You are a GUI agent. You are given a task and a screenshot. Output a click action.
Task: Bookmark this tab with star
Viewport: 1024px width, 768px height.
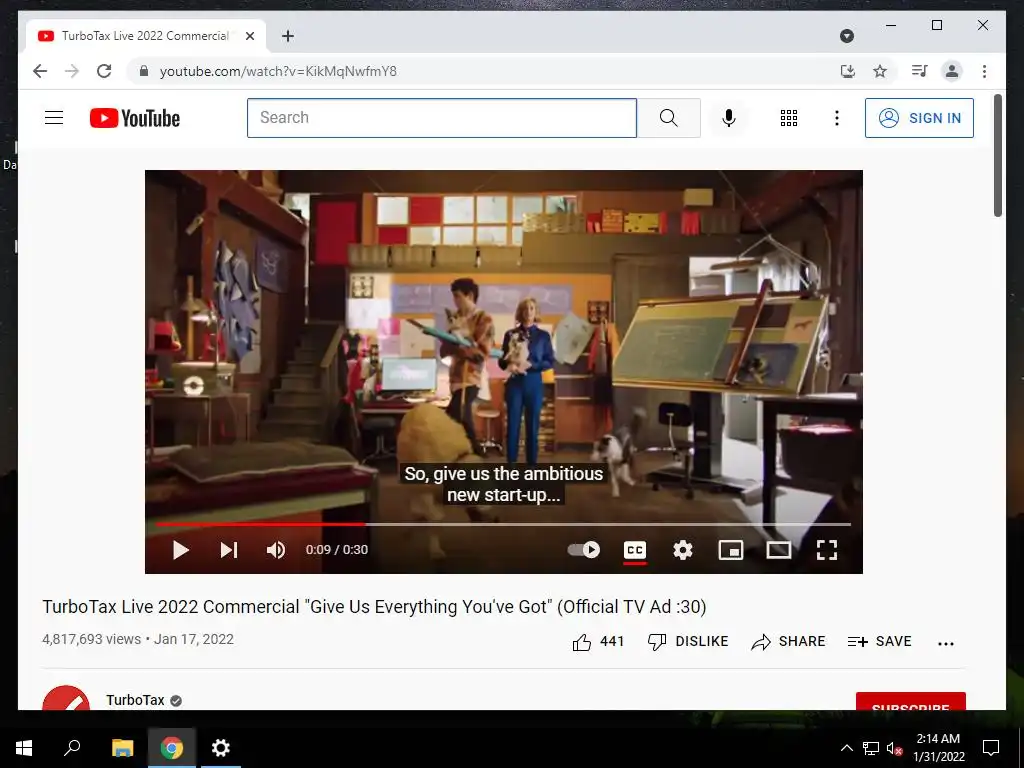point(880,71)
